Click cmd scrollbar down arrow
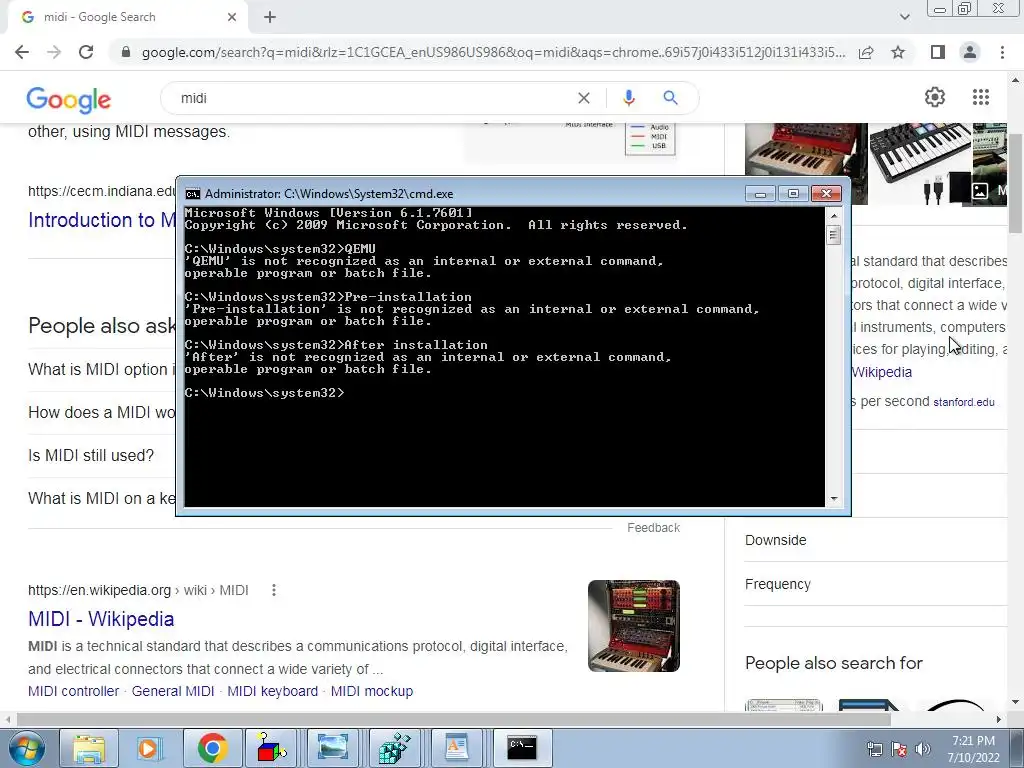 coord(833,499)
